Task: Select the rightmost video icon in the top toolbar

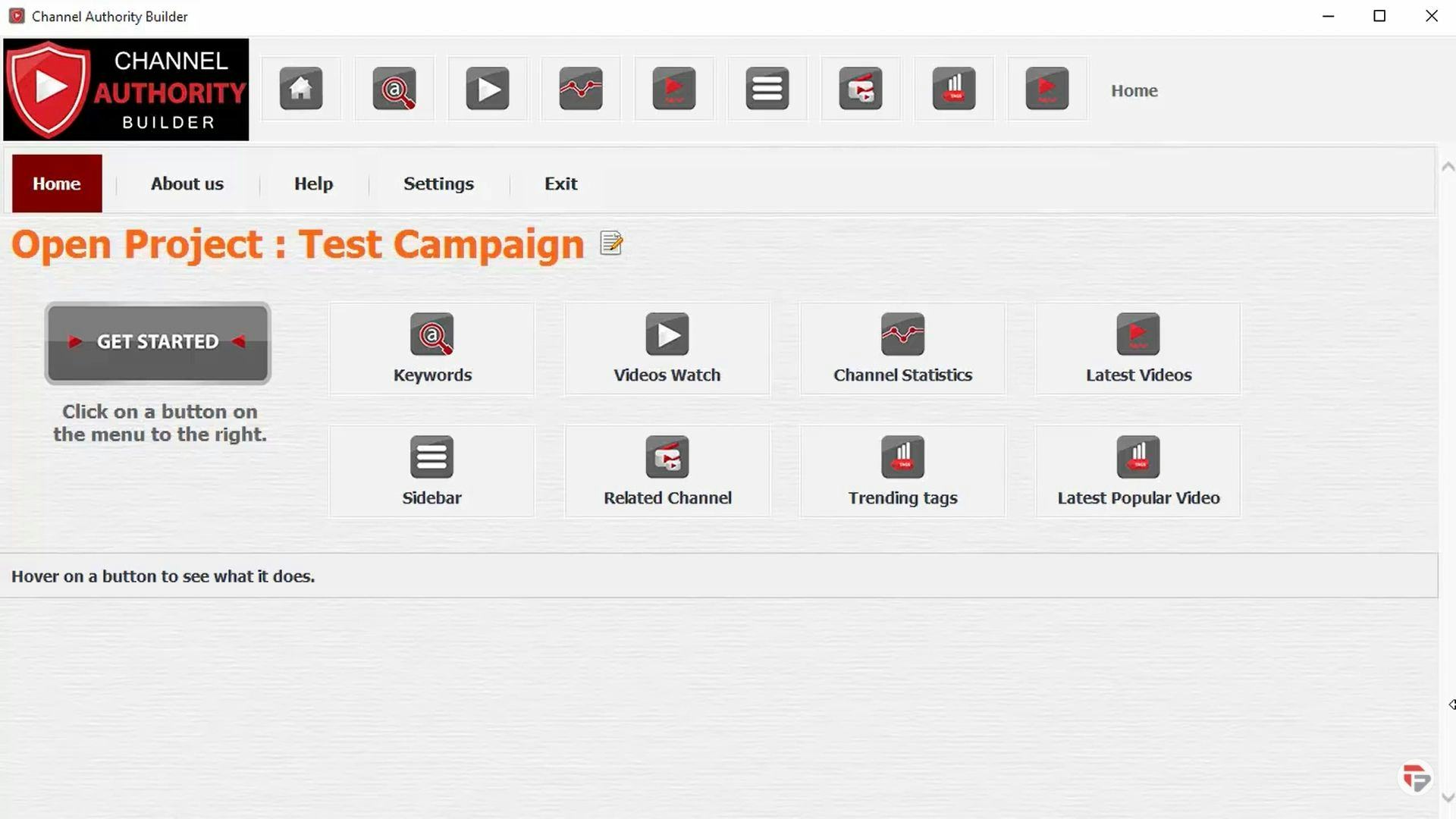Action: [1046, 89]
